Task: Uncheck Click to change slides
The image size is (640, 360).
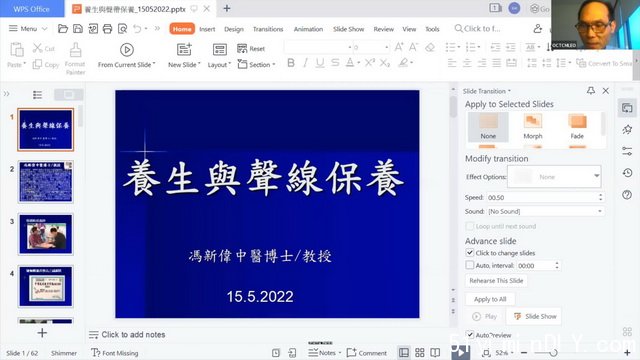Action: pyautogui.click(x=470, y=253)
